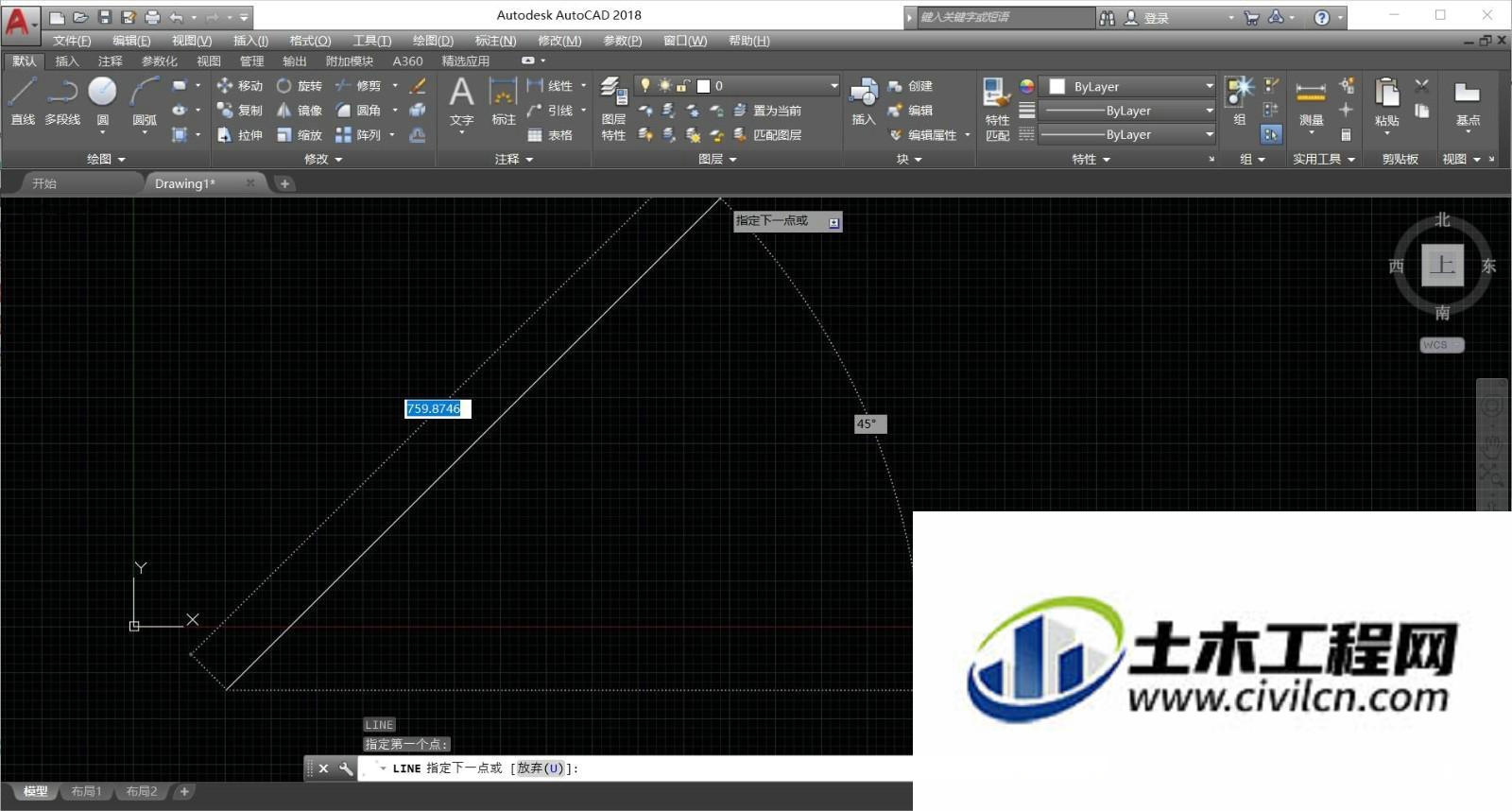Click the 阵列 (Array) tool
1512x811 pixels.
(359, 135)
